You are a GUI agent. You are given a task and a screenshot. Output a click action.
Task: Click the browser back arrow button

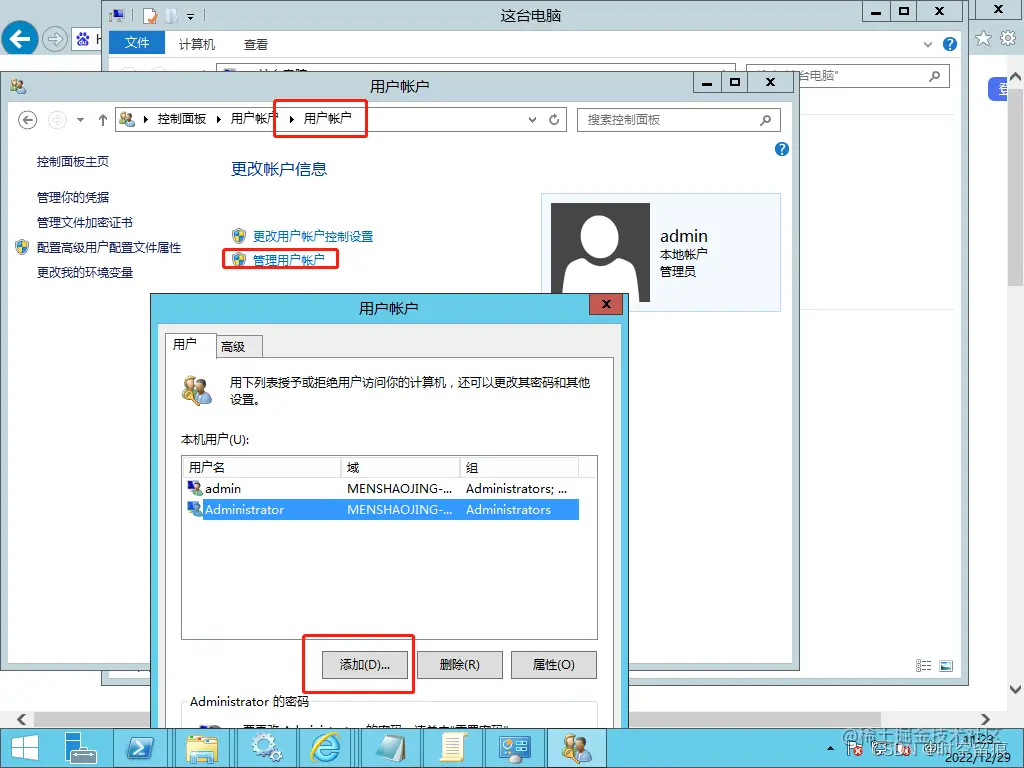tap(20, 39)
